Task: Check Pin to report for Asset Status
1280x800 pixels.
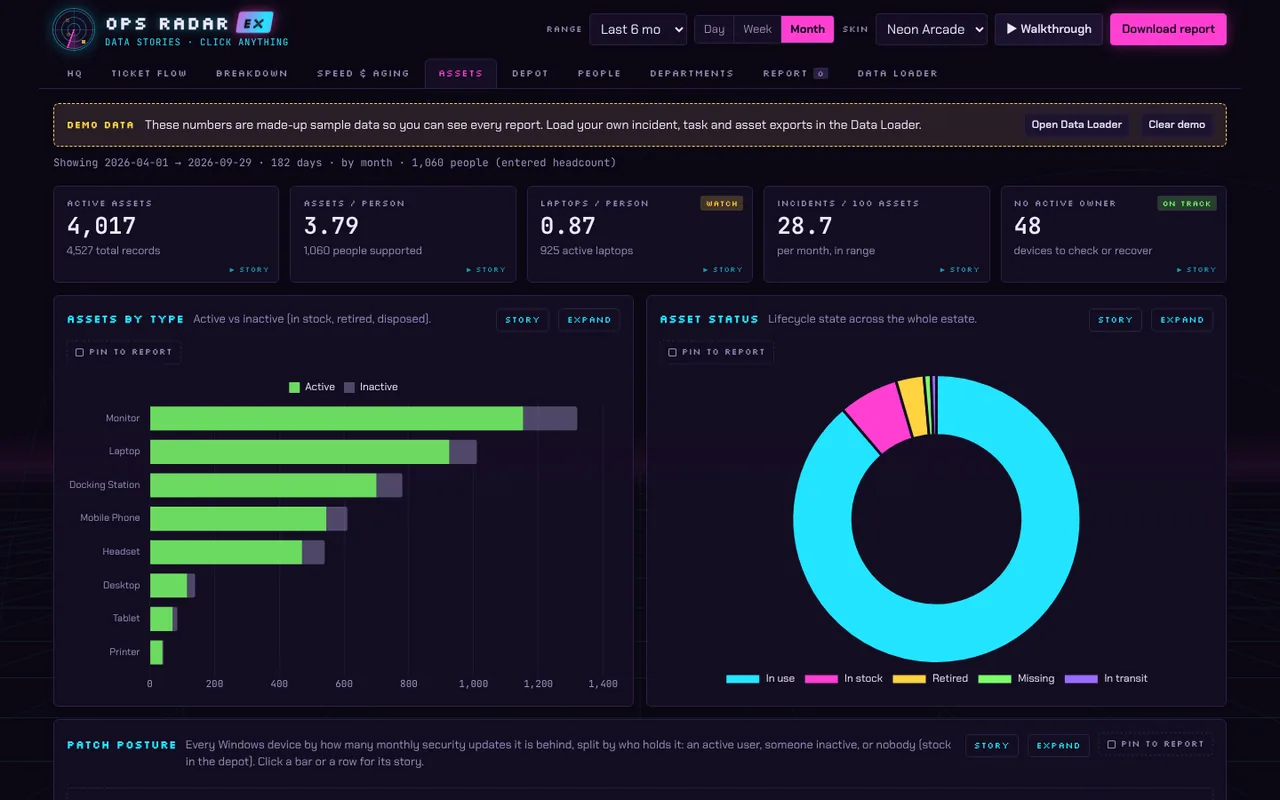Action: 673,352
